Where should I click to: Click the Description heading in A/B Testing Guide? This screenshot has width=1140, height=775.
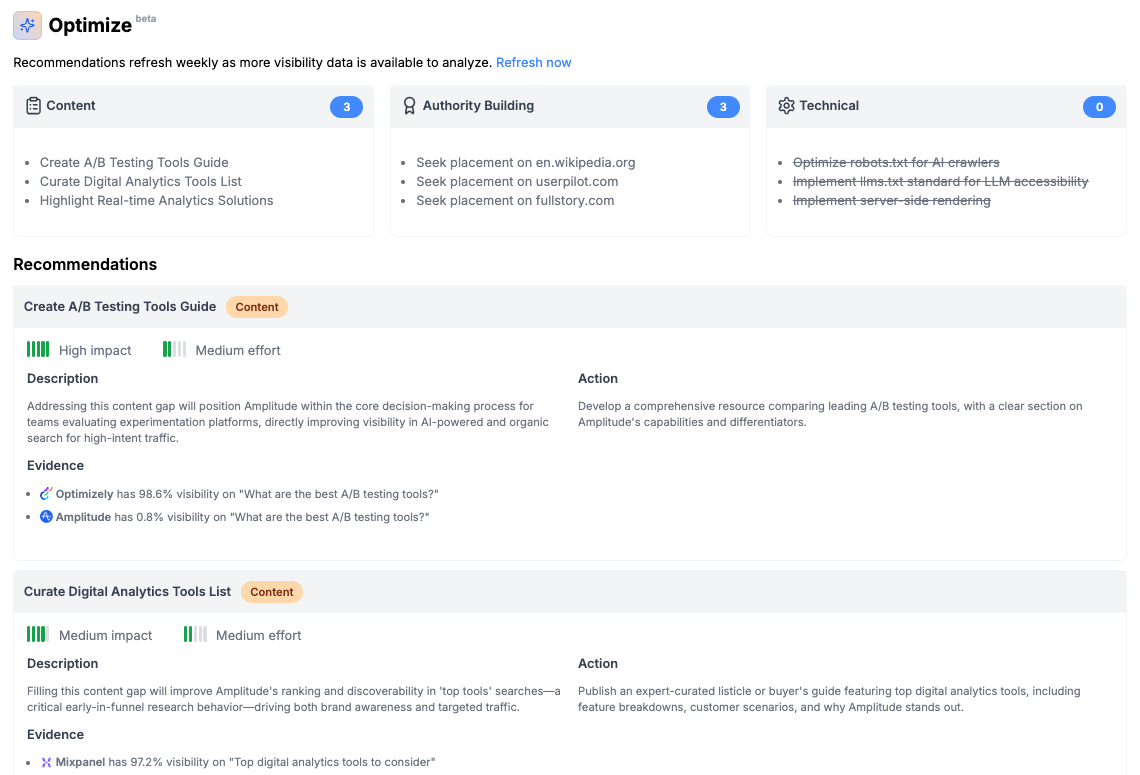pos(63,379)
